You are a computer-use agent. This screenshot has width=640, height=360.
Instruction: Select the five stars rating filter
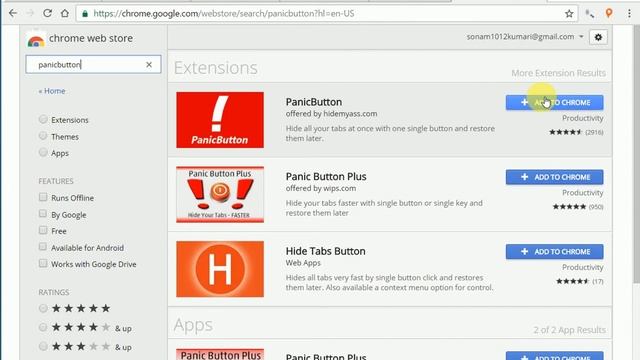click(43, 308)
